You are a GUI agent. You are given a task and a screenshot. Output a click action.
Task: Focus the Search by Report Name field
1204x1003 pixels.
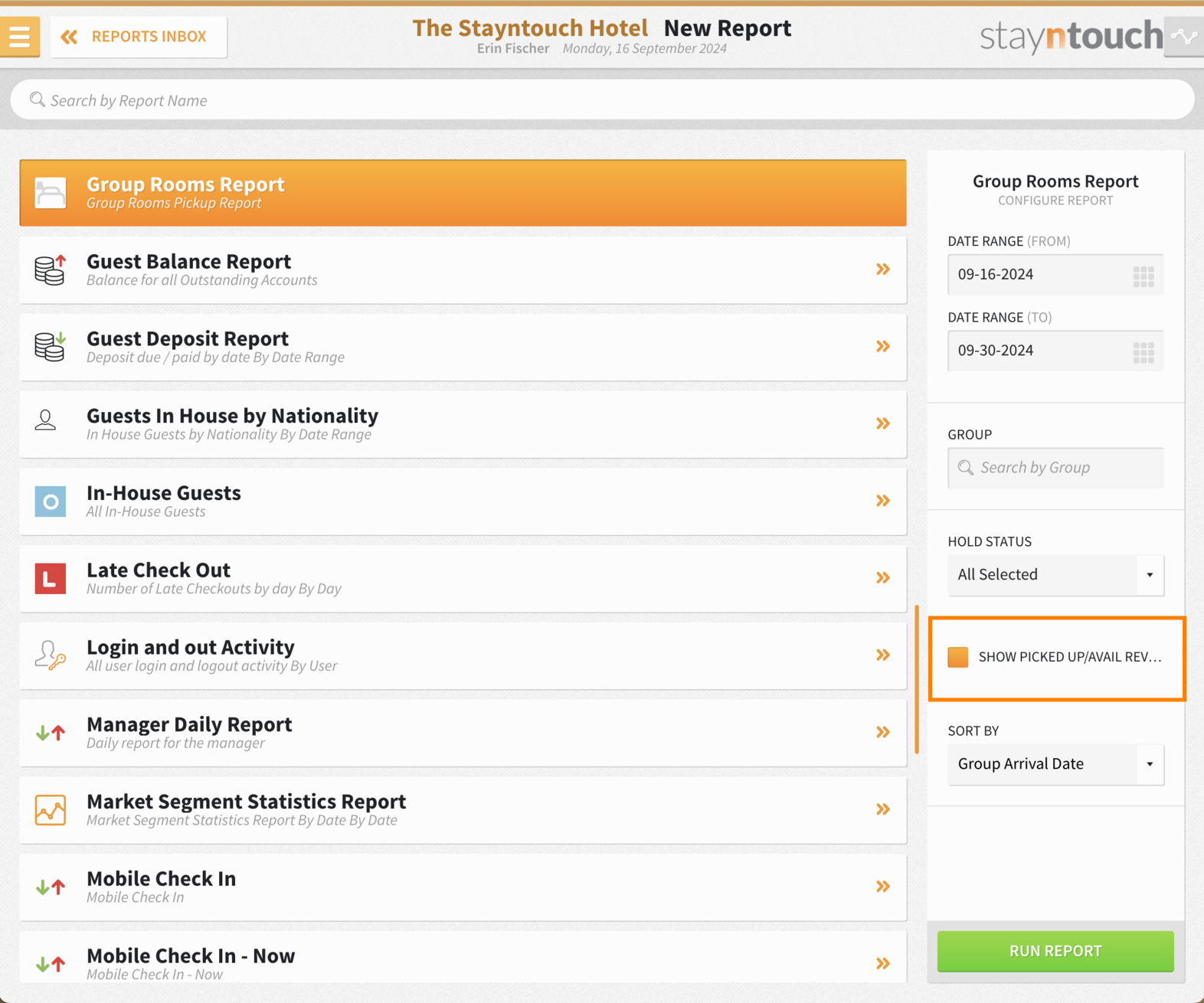pyautogui.click(x=602, y=100)
